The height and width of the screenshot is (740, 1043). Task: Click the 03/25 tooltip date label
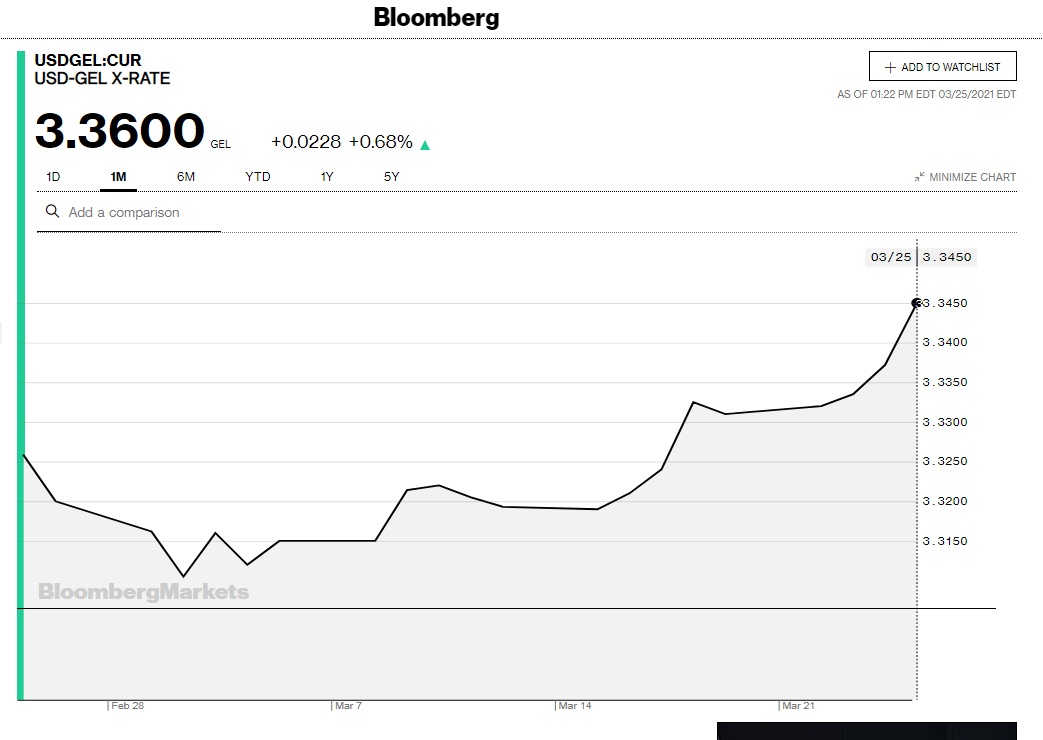(x=891, y=257)
